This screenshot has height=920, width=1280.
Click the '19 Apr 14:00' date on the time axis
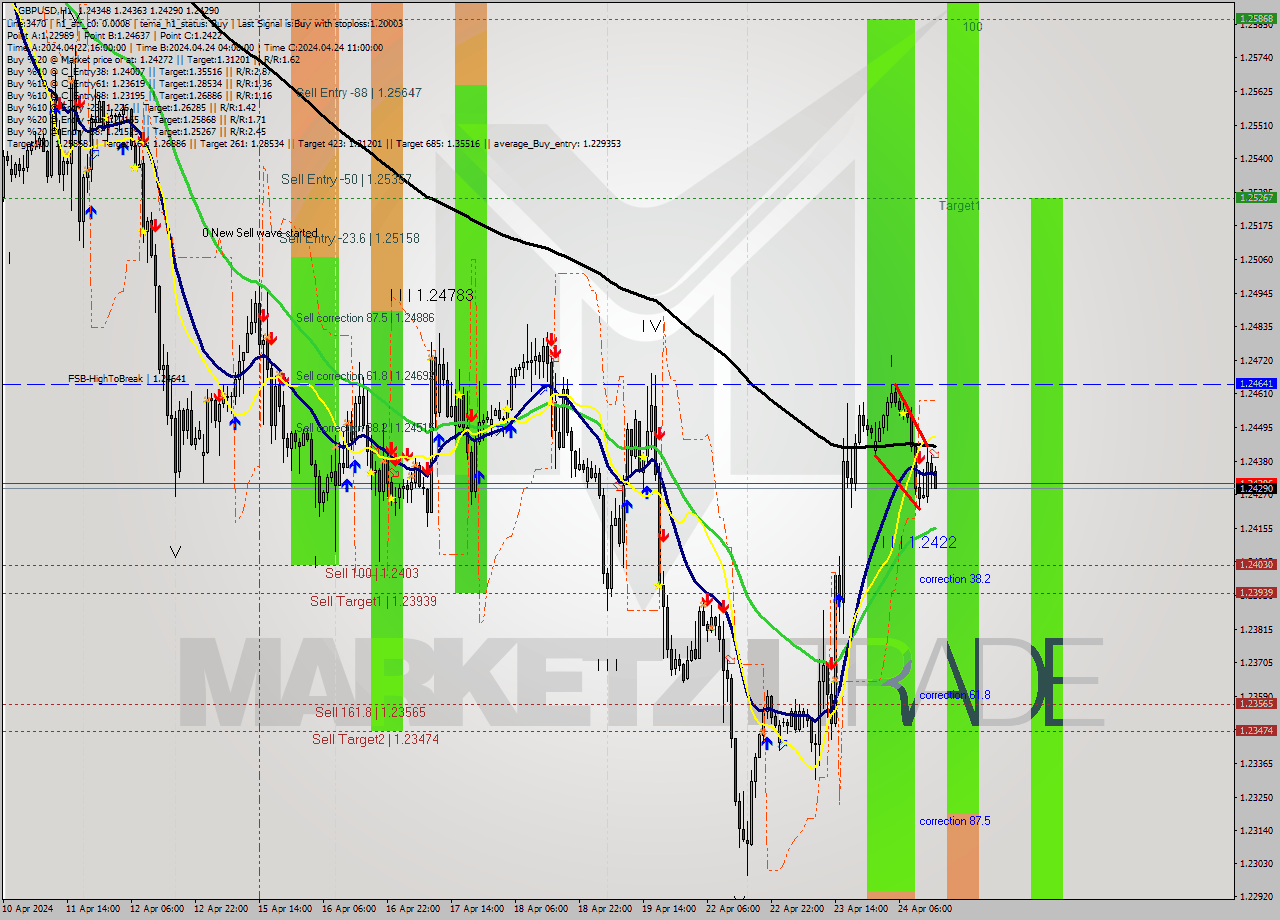[670, 909]
